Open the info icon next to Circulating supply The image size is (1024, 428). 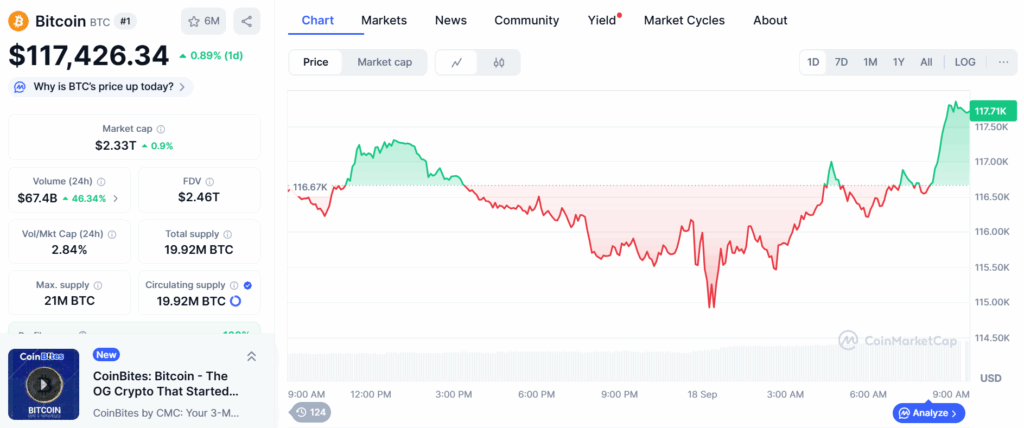[234, 286]
